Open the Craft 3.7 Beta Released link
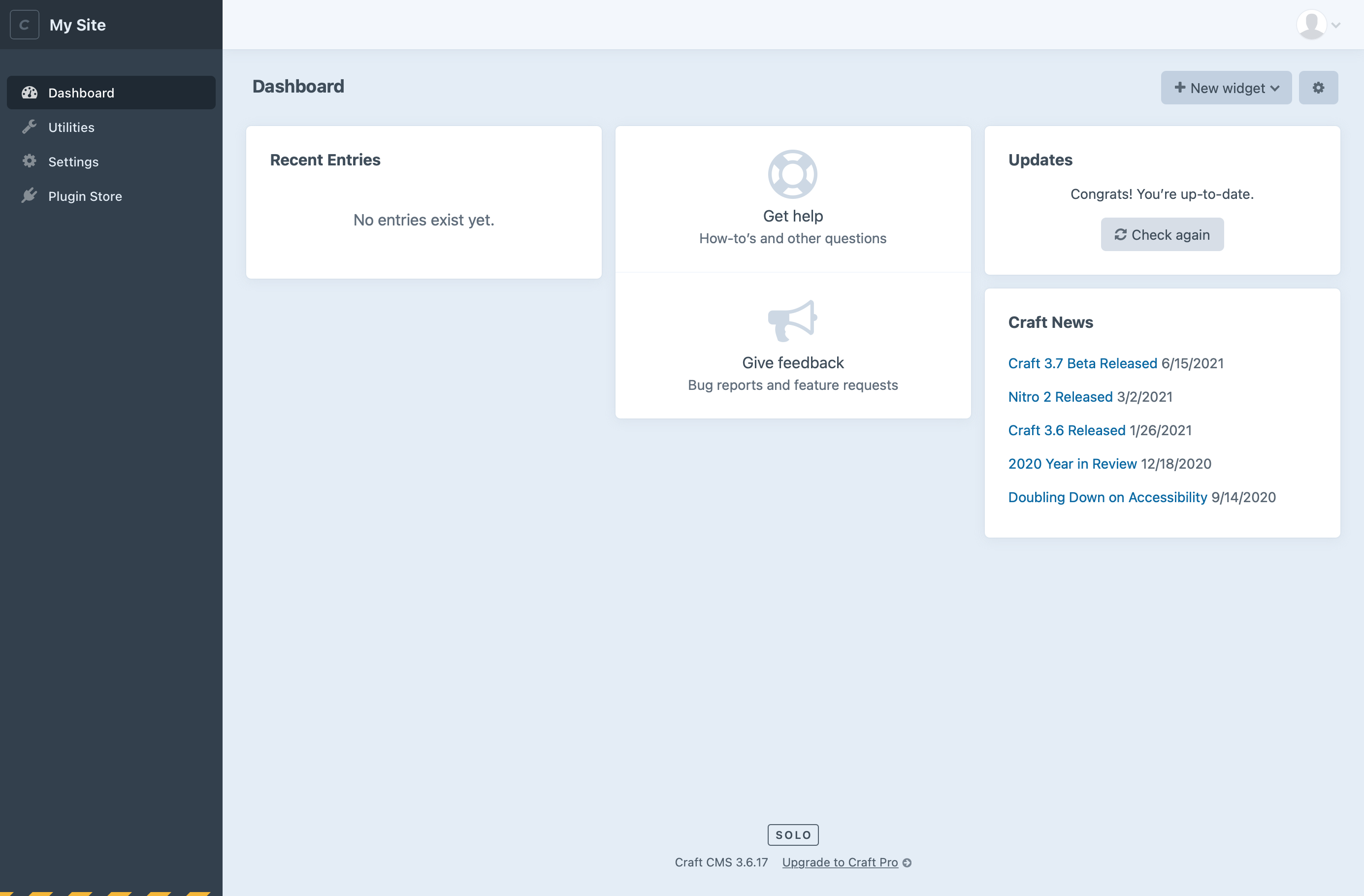The image size is (1364, 896). (1082, 363)
